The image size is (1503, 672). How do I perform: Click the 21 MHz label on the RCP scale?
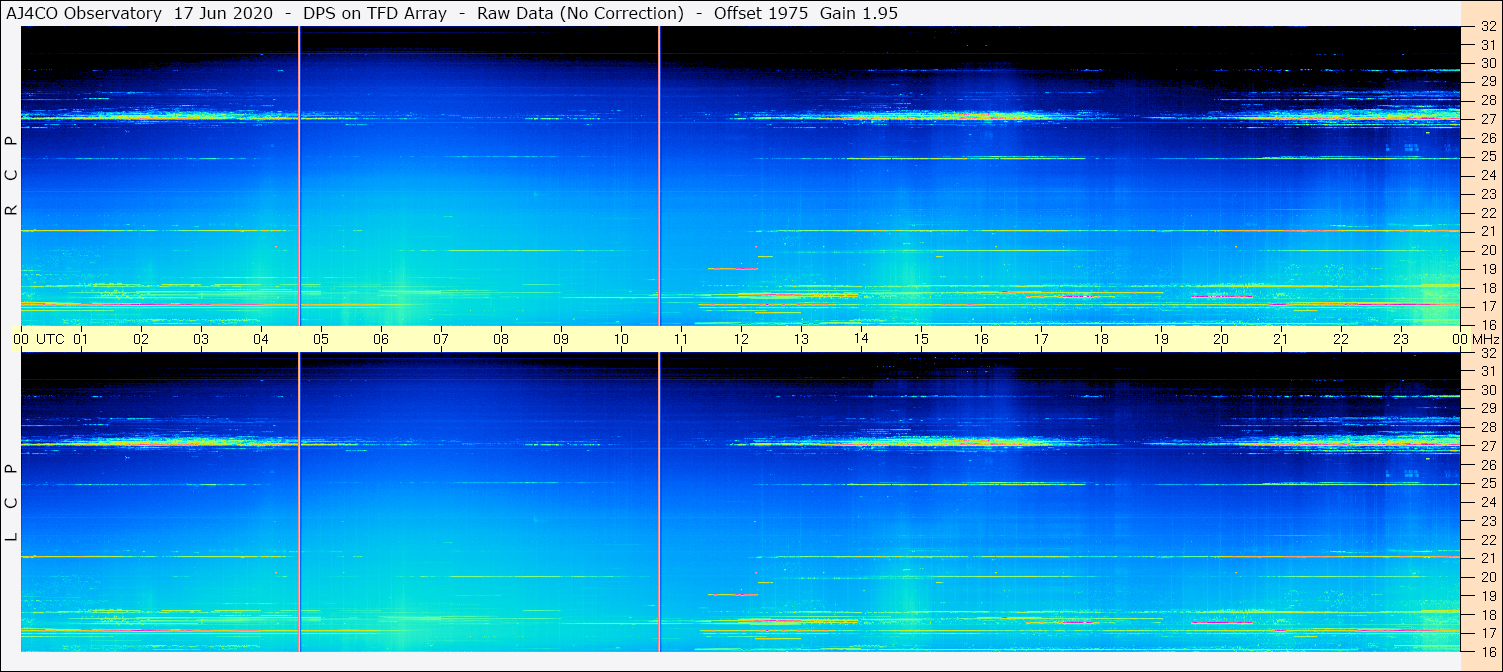click(1487, 231)
